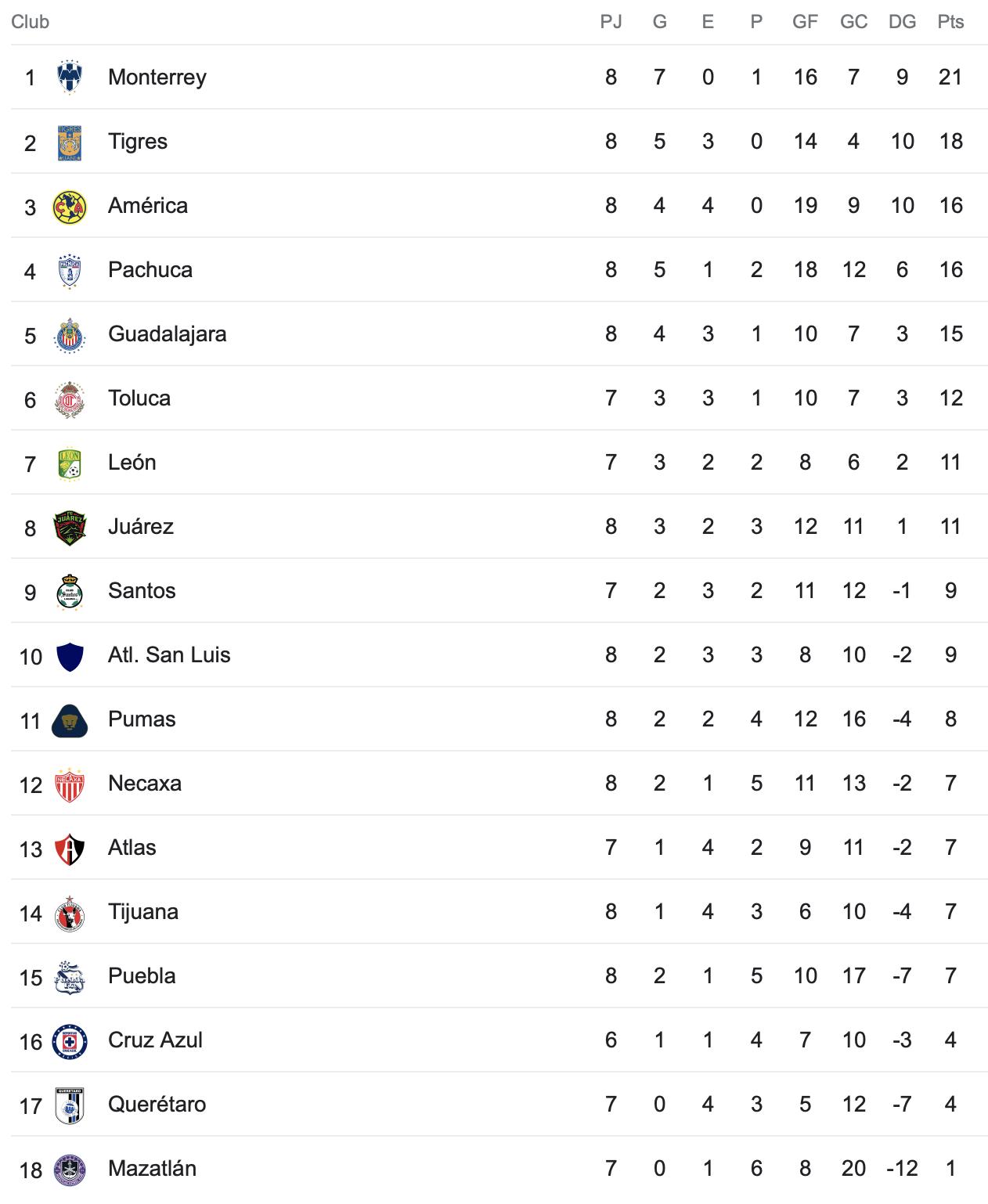Screen dimensions: 988x1204
Task: Click the Pumas team crest
Action: [x=69, y=720]
